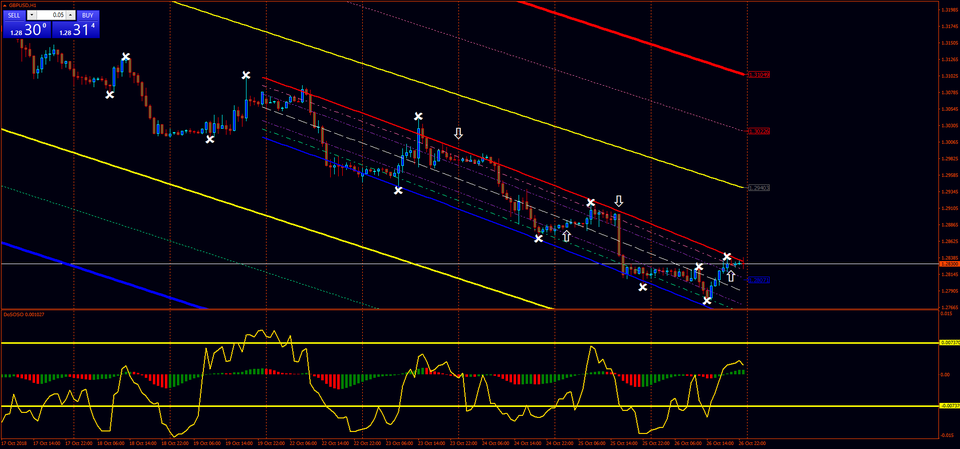
Task: Click the 1.28 31 ask price tile
Action: coord(75,29)
